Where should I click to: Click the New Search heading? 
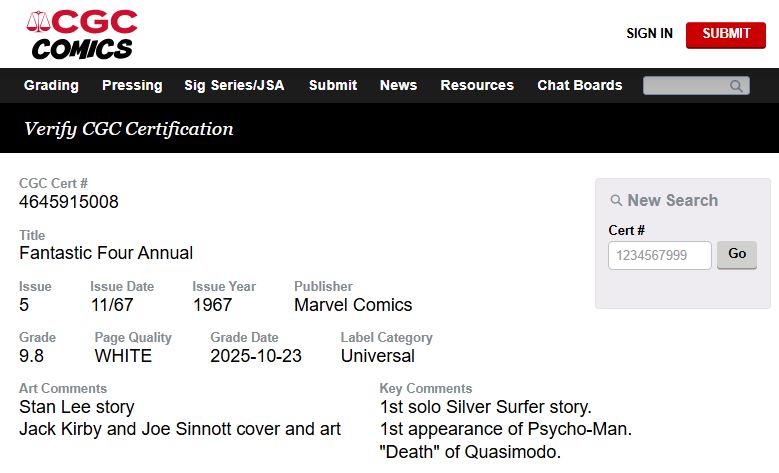(672, 200)
